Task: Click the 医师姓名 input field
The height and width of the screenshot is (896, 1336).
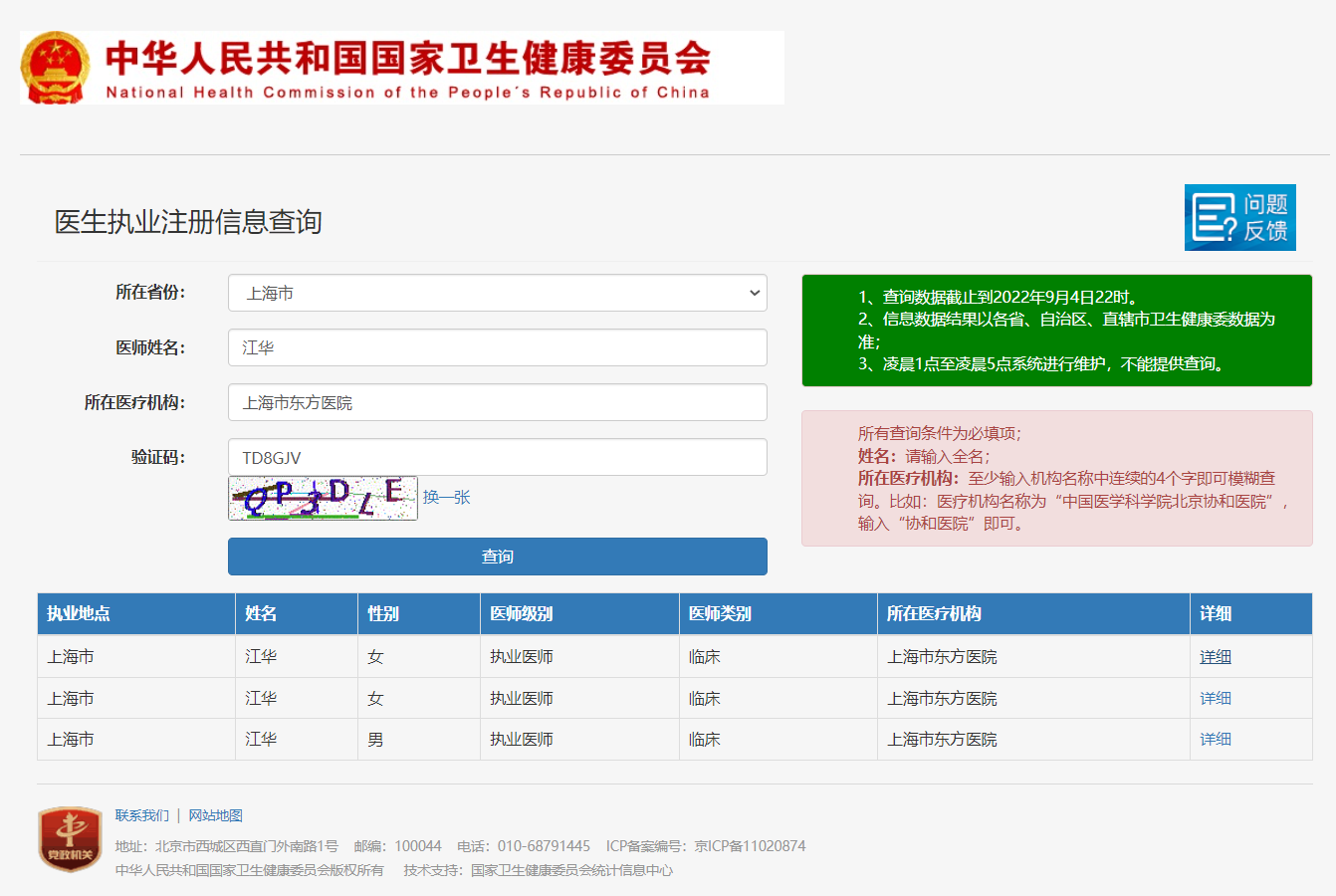Action: tap(498, 347)
